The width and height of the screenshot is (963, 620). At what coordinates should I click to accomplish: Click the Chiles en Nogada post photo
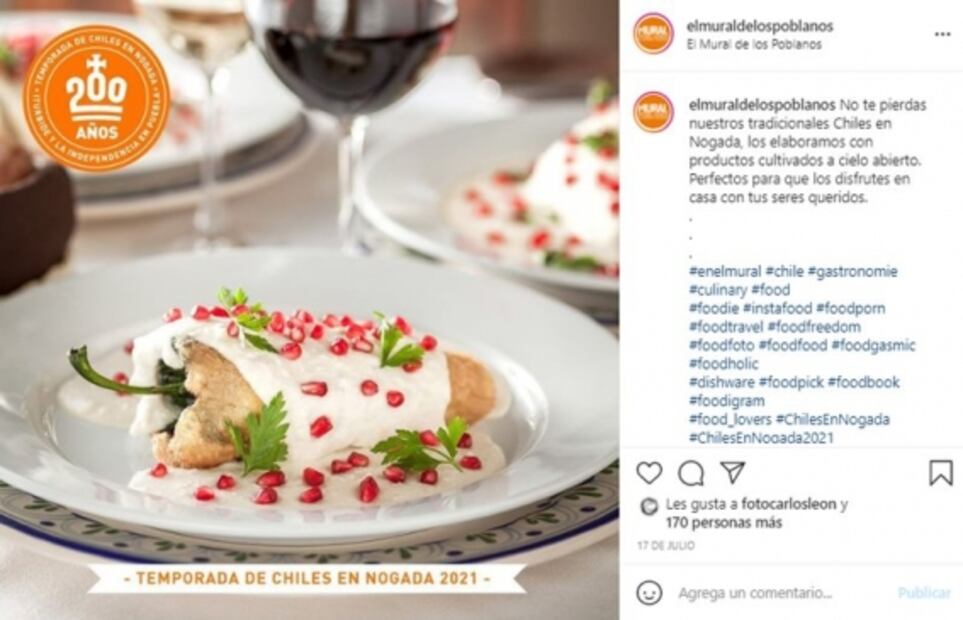(310, 310)
